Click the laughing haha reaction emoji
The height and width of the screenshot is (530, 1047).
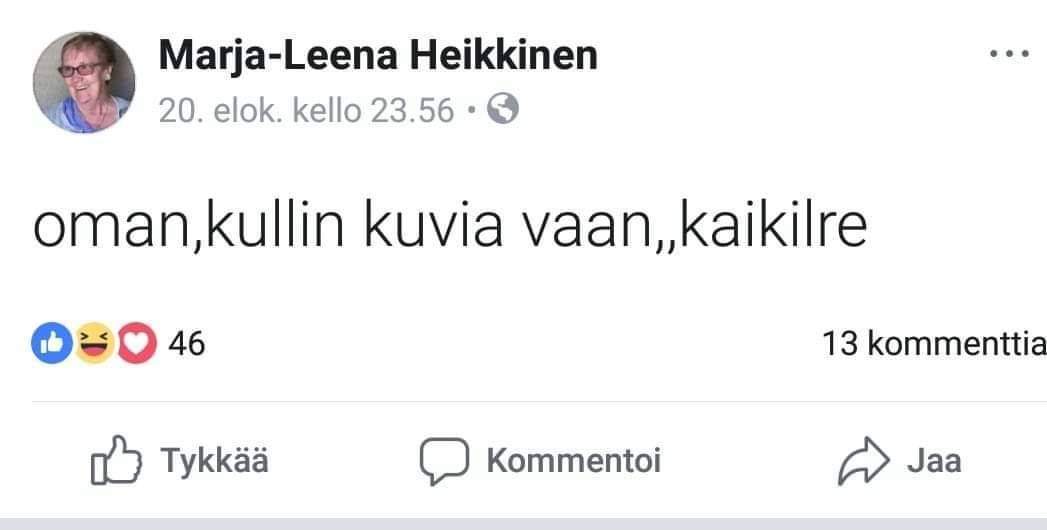94,344
